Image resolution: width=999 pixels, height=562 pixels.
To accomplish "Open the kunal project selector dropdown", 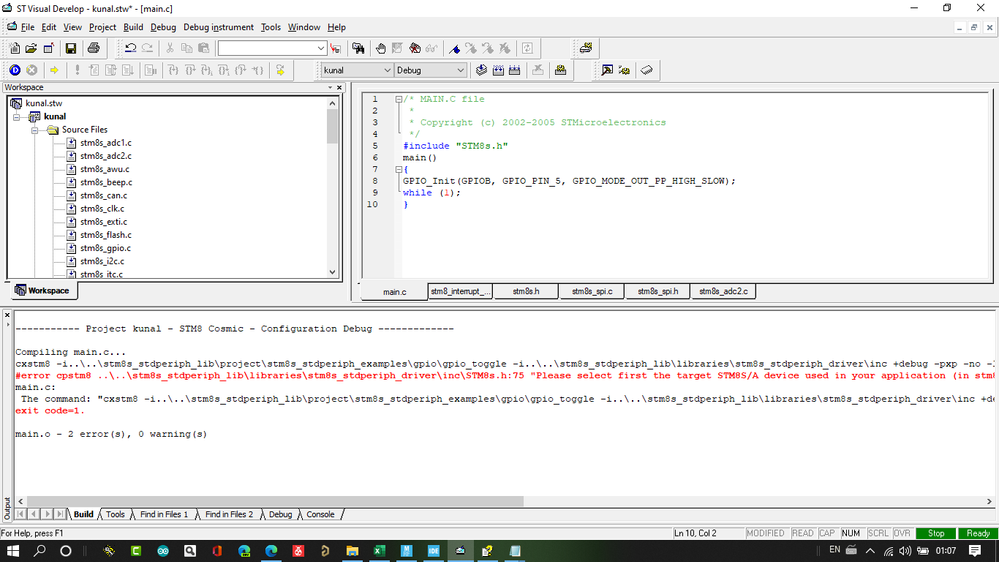I will 387,70.
